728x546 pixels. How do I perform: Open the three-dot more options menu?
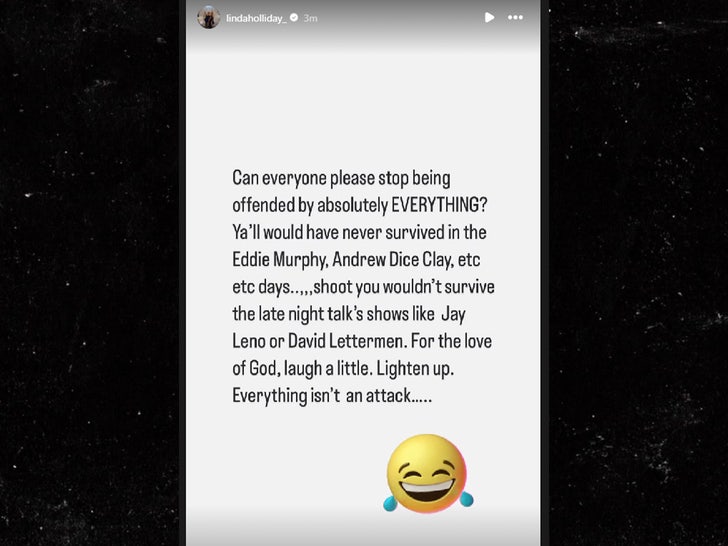[x=515, y=18]
